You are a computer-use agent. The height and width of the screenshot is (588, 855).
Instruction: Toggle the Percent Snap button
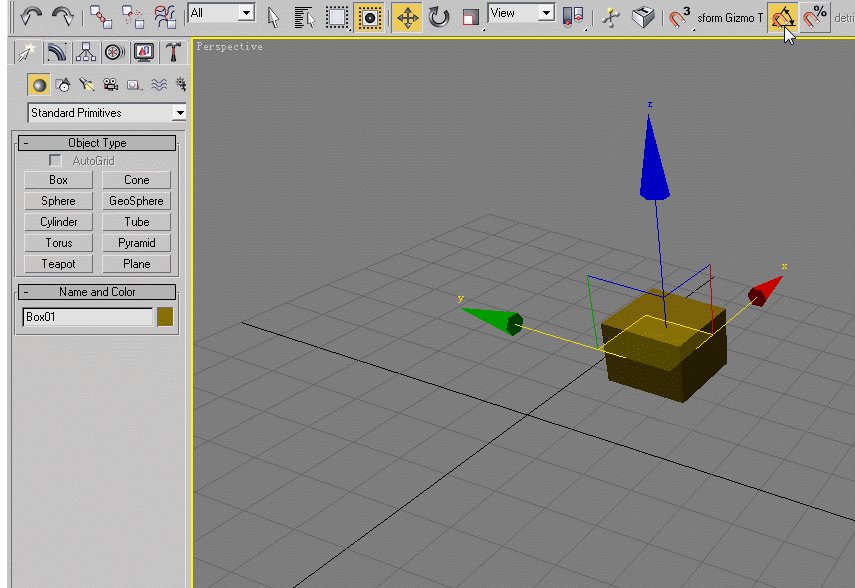(x=815, y=17)
